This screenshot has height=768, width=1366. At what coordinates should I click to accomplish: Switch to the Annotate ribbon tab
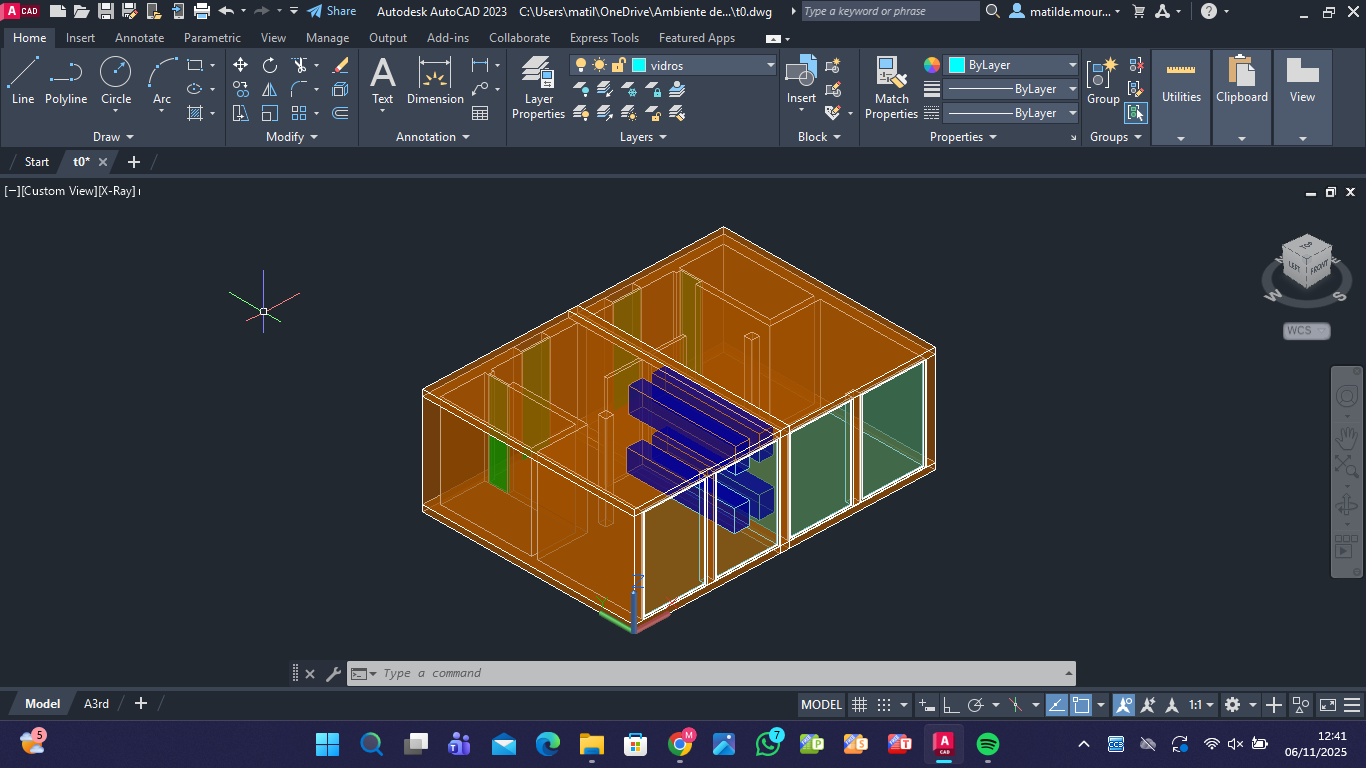coord(139,38)
